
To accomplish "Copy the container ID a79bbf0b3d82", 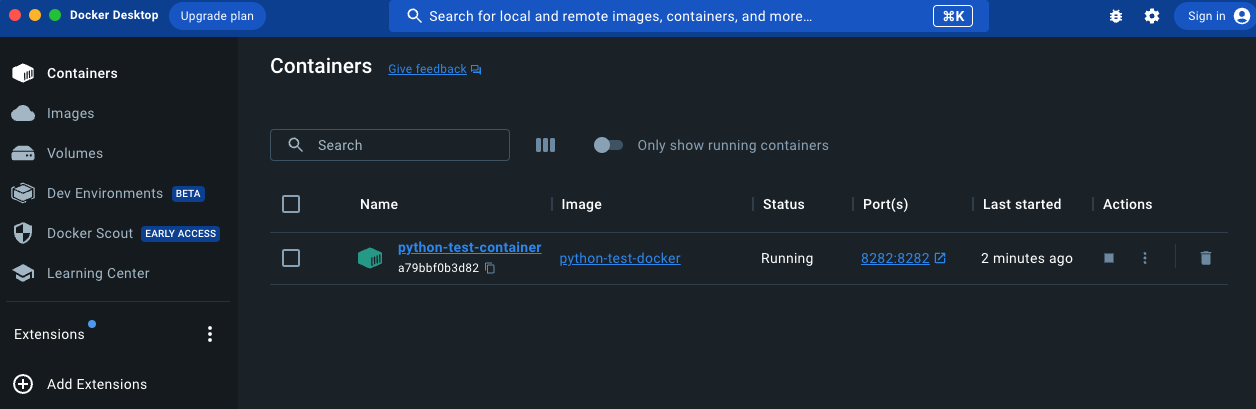I will [490, 268].
